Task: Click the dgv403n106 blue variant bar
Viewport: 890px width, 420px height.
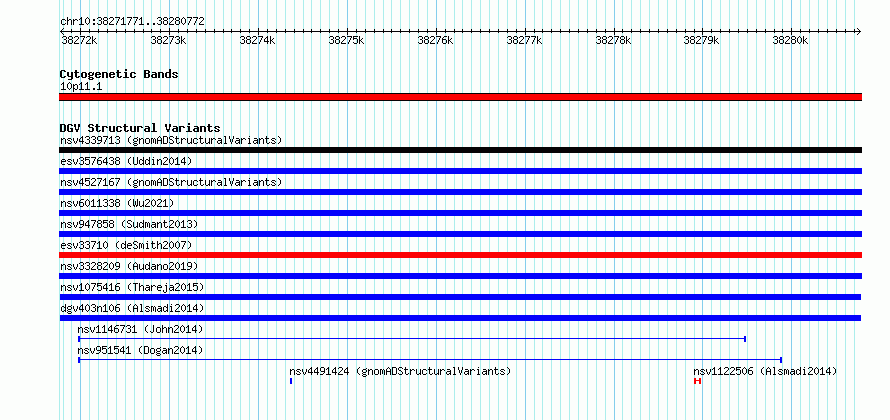Action: (460, 318)
